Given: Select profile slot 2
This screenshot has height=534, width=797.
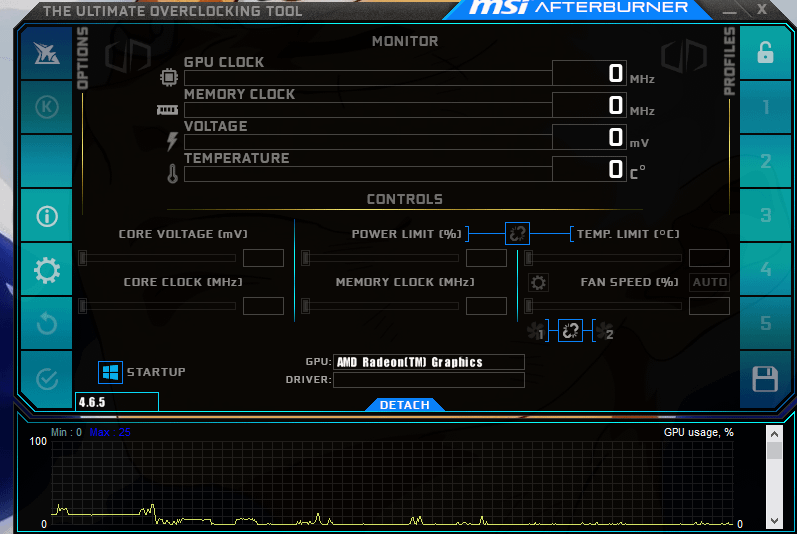Looking at the screenshot, I should pos(765,162).
